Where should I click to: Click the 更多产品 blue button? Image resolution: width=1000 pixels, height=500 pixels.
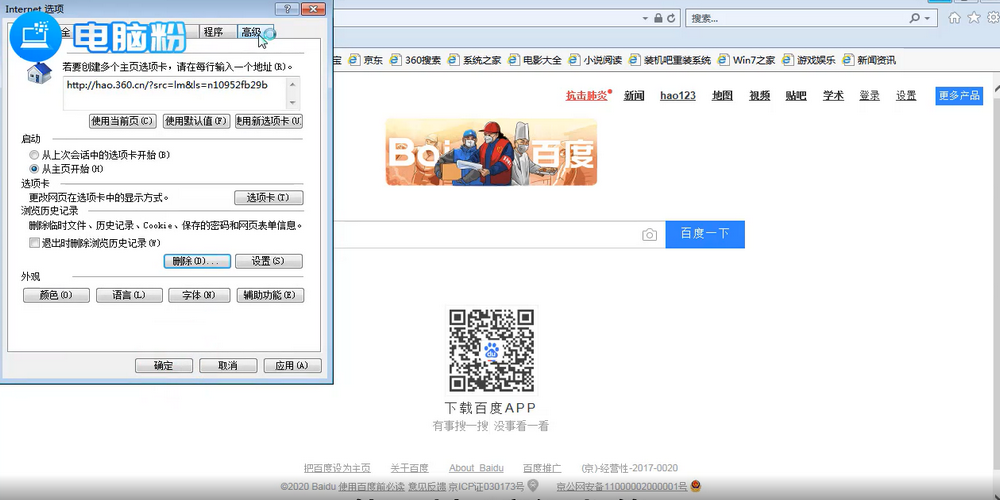click(959, 96)
